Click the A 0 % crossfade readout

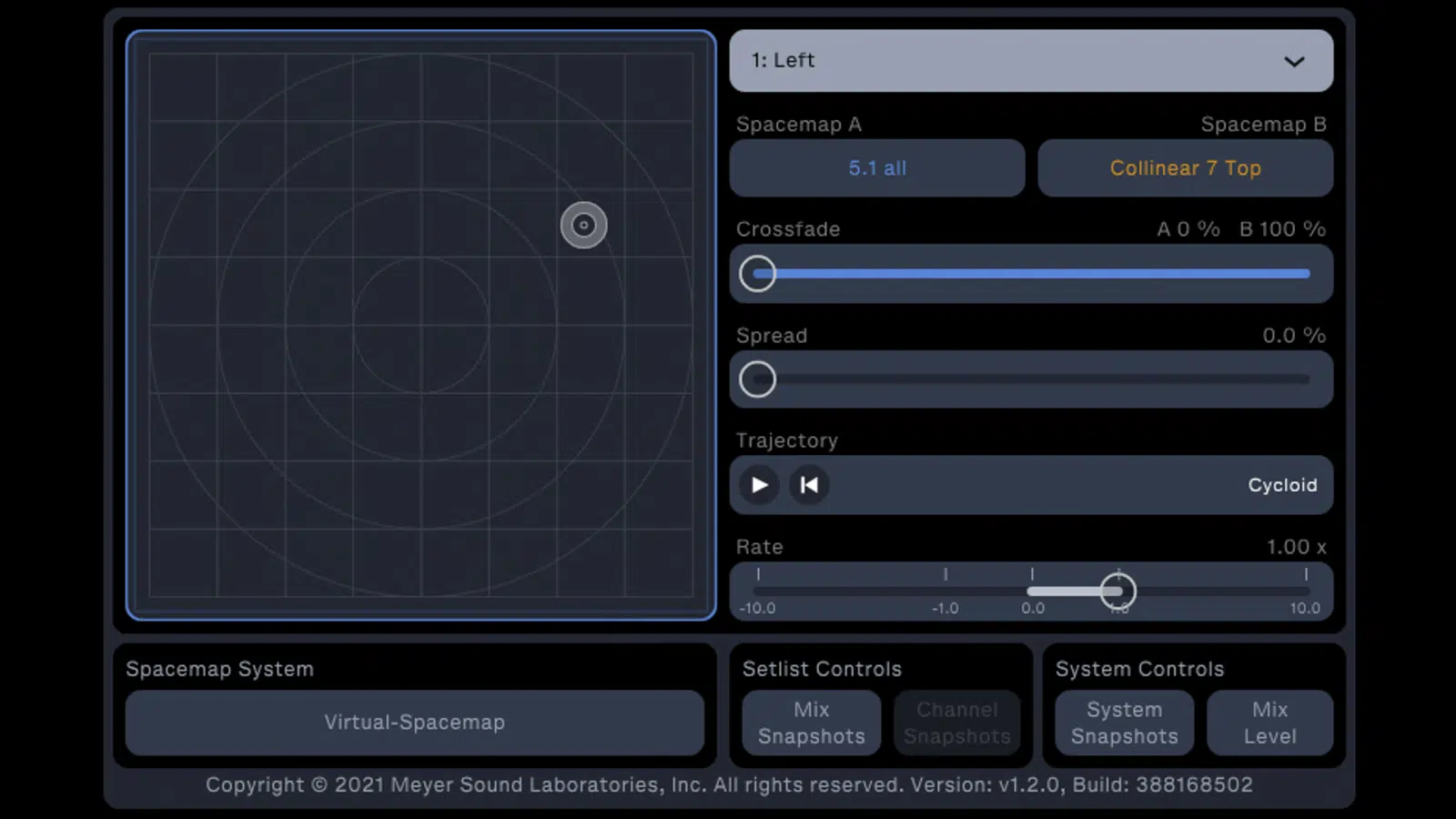pyautogui.click(x=1188, y=229)
